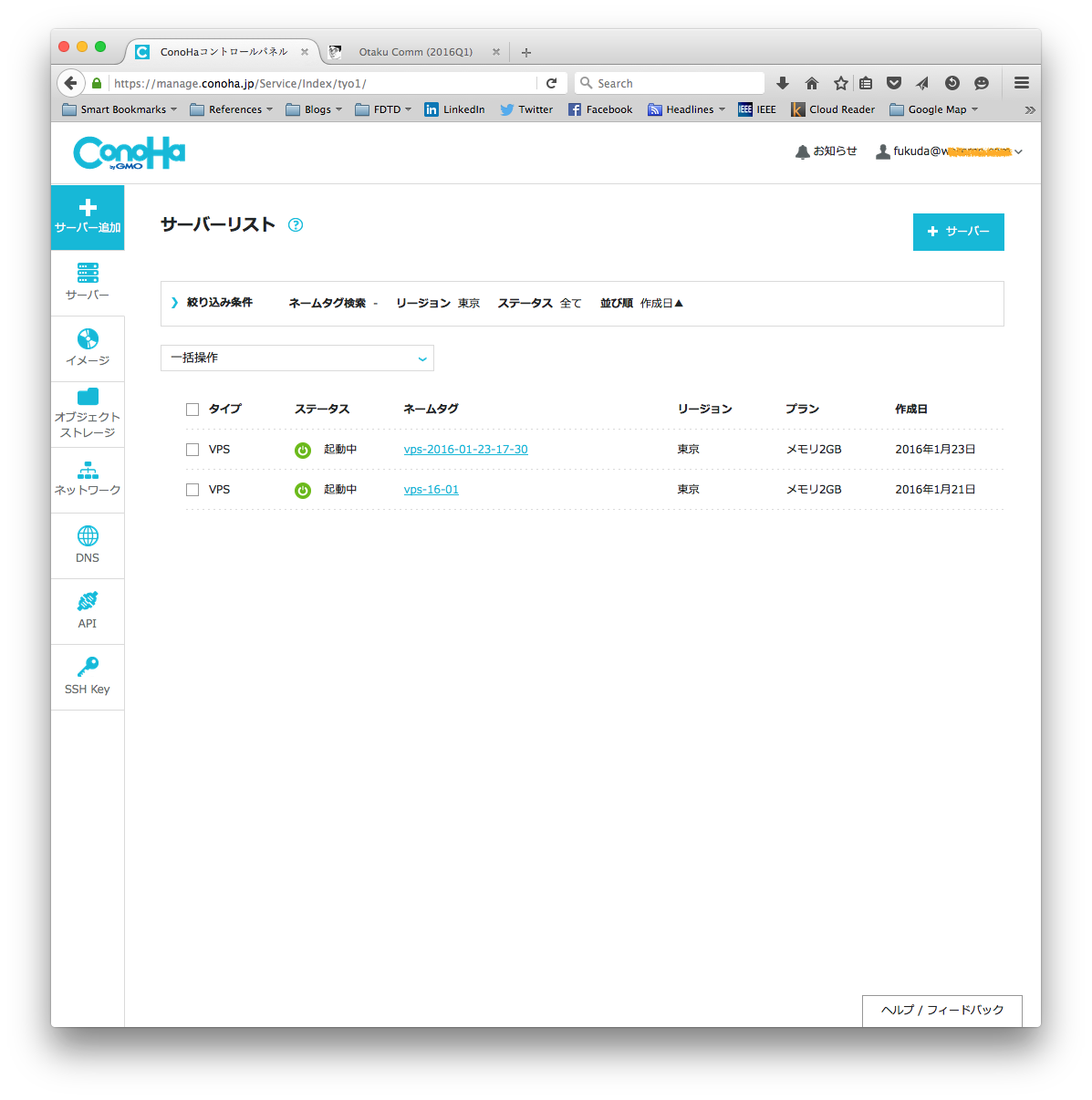1092x1100 pixels.
Task: Open the DNS globe icon in sidebar
Action: [88, 535]
